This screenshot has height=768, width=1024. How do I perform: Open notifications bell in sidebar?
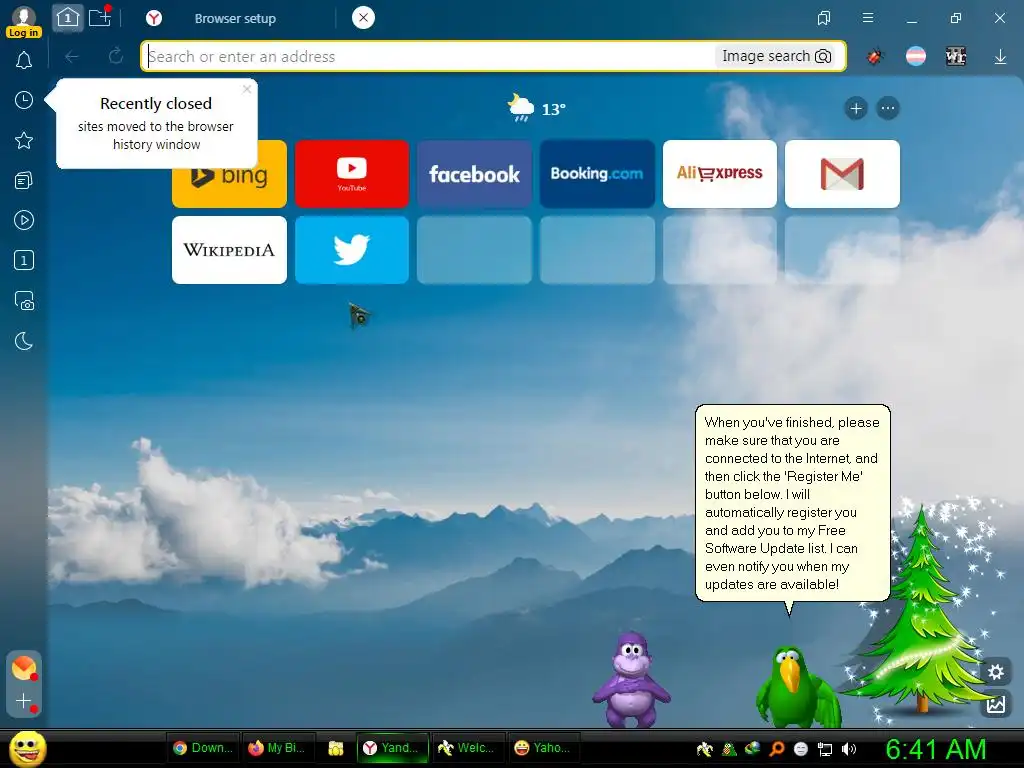click(x=24, y=60)
